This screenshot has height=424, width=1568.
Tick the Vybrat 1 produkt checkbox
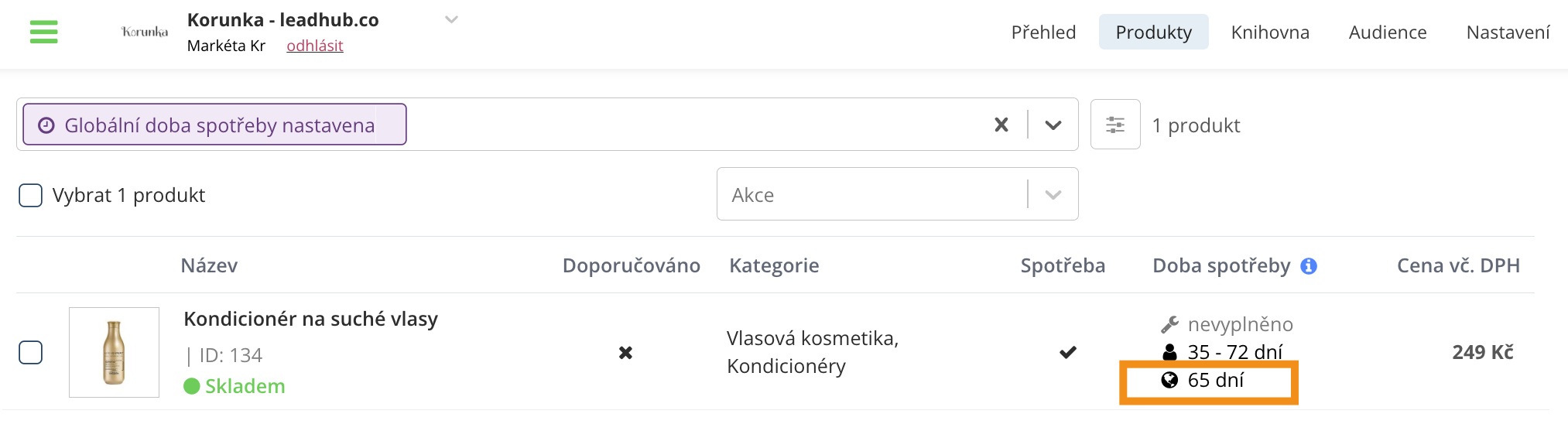click(x=30, y=195)
